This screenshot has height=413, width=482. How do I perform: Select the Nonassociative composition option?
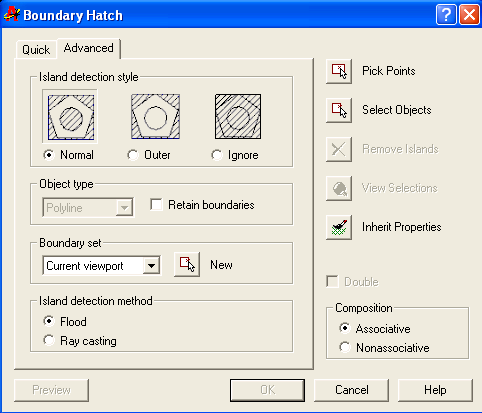pyautogui.click(x=345, y=347)
